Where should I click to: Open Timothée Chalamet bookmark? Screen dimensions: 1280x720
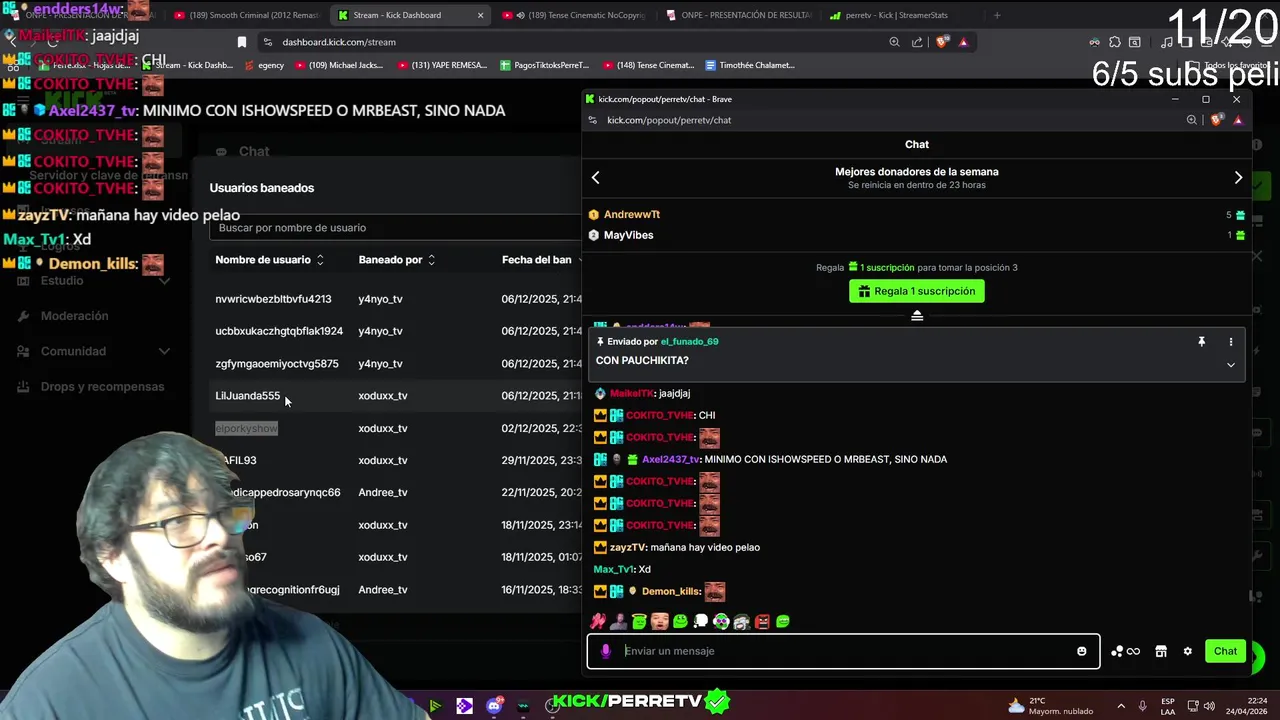[750, 65]
